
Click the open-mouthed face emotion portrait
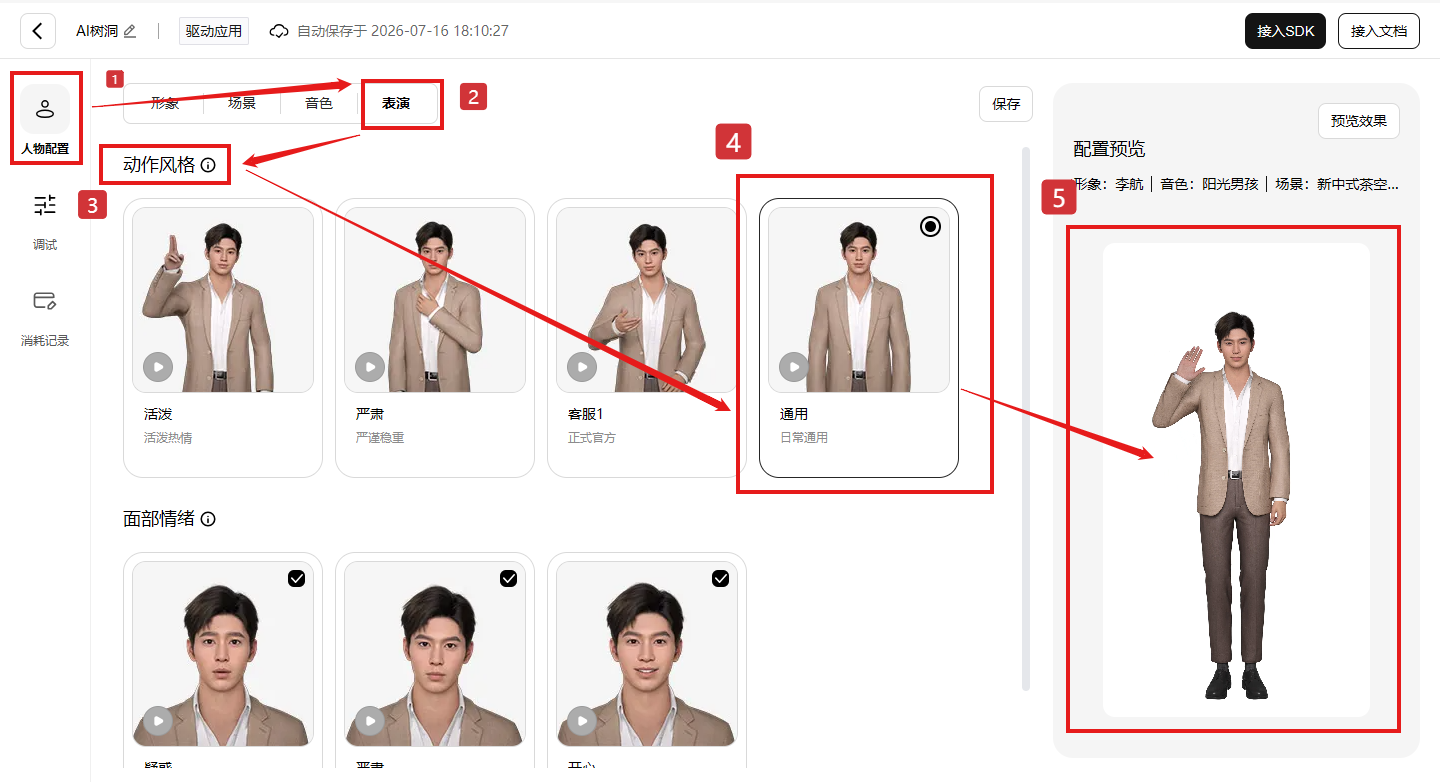pos(223,653)
